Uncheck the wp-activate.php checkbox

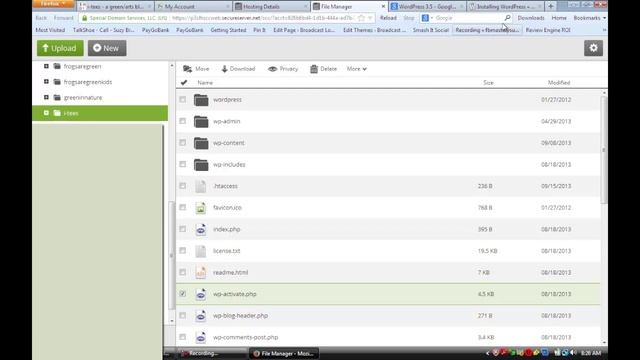(x=182, y=294)
